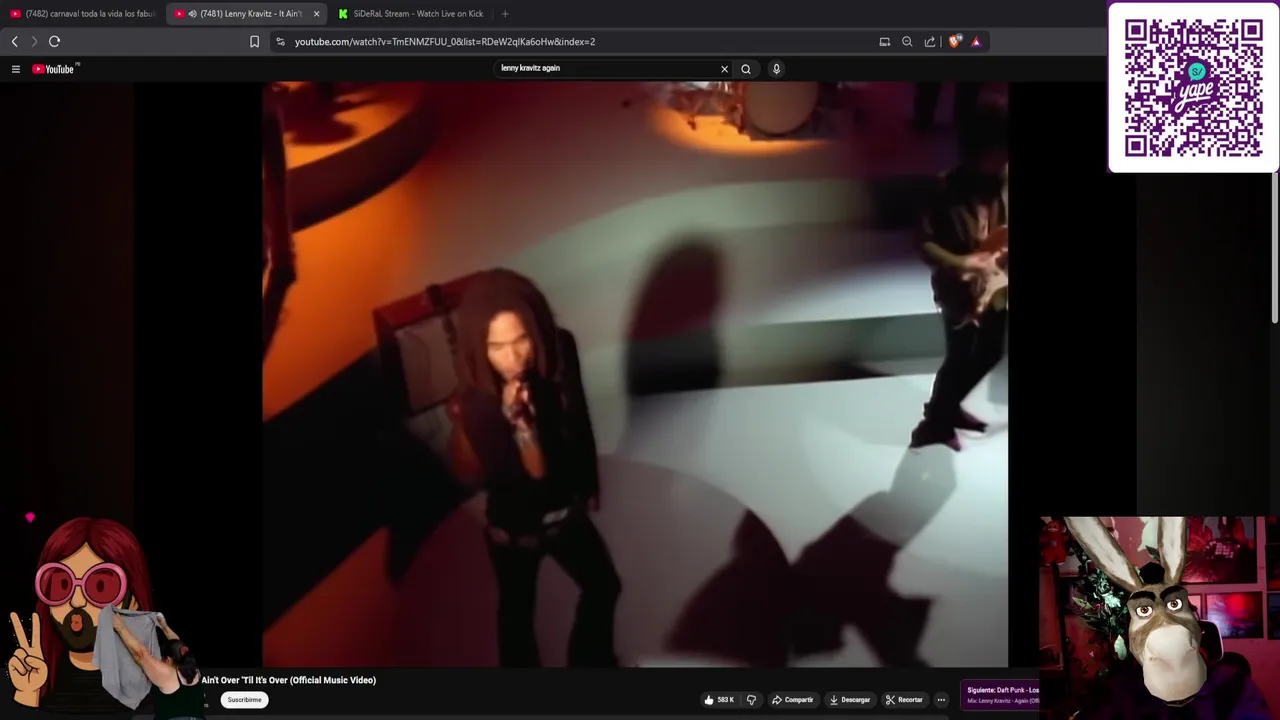Open the YouTube hamburger guide menu
The width and height of the screenshot is (1280, 720).
pyautogui.click(x=16, y=69)
